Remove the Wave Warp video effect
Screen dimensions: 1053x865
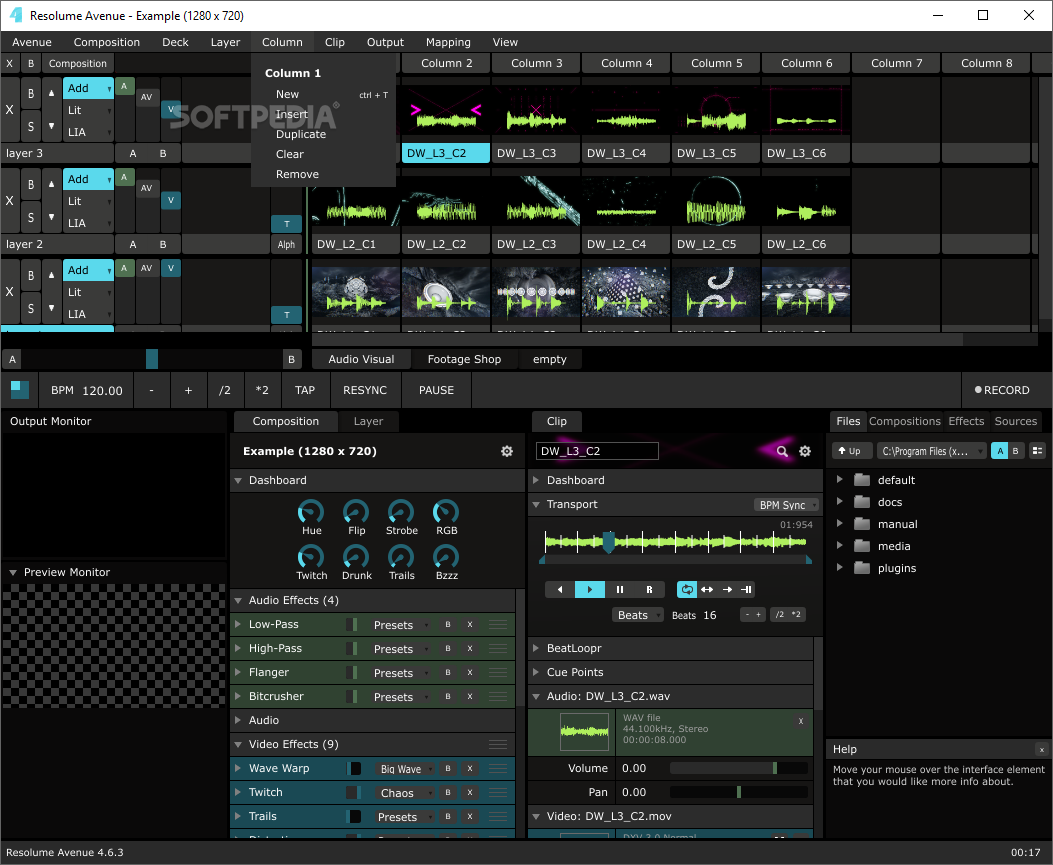pos(470,769)
